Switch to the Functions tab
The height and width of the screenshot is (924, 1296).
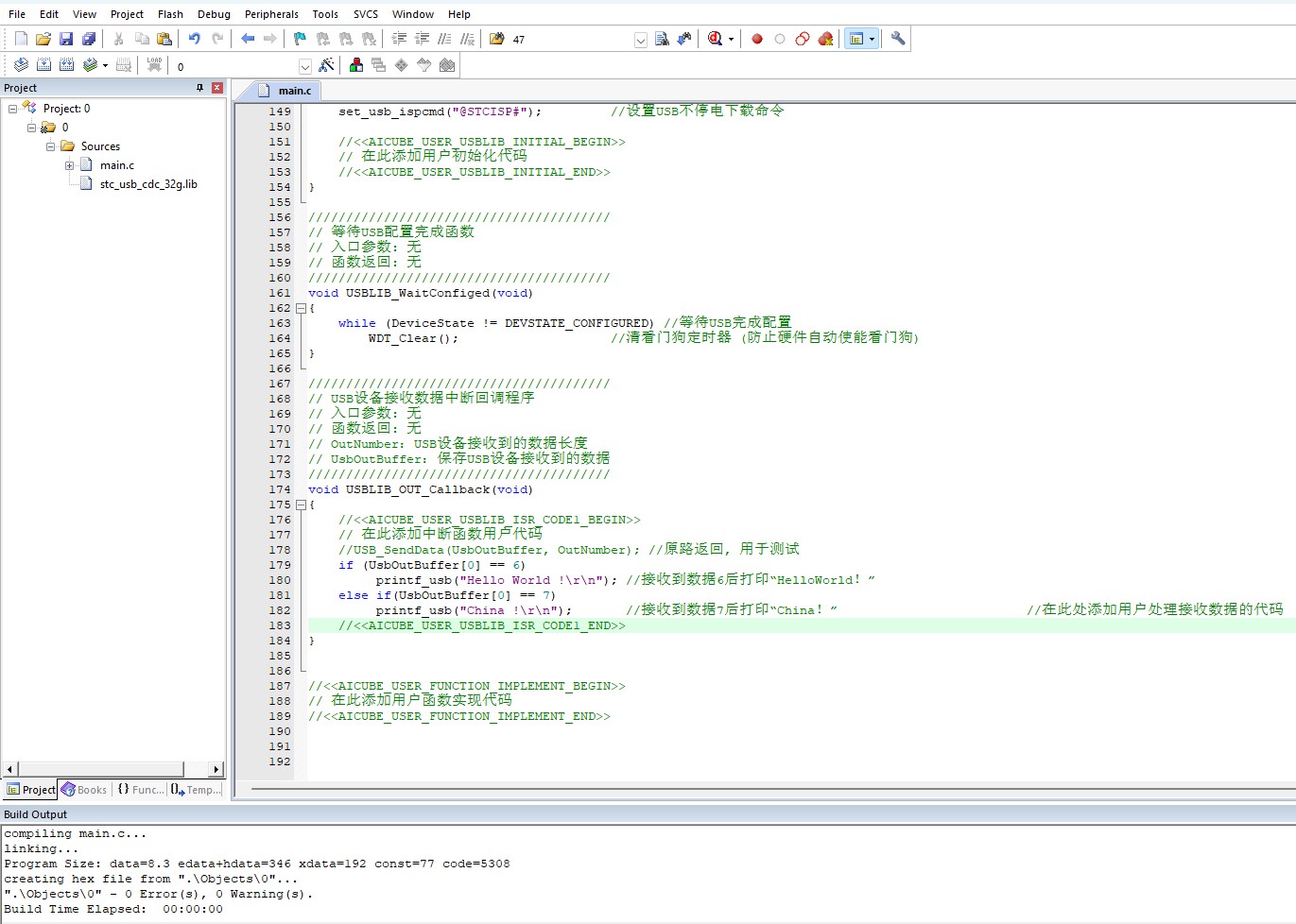coord(140,790)
